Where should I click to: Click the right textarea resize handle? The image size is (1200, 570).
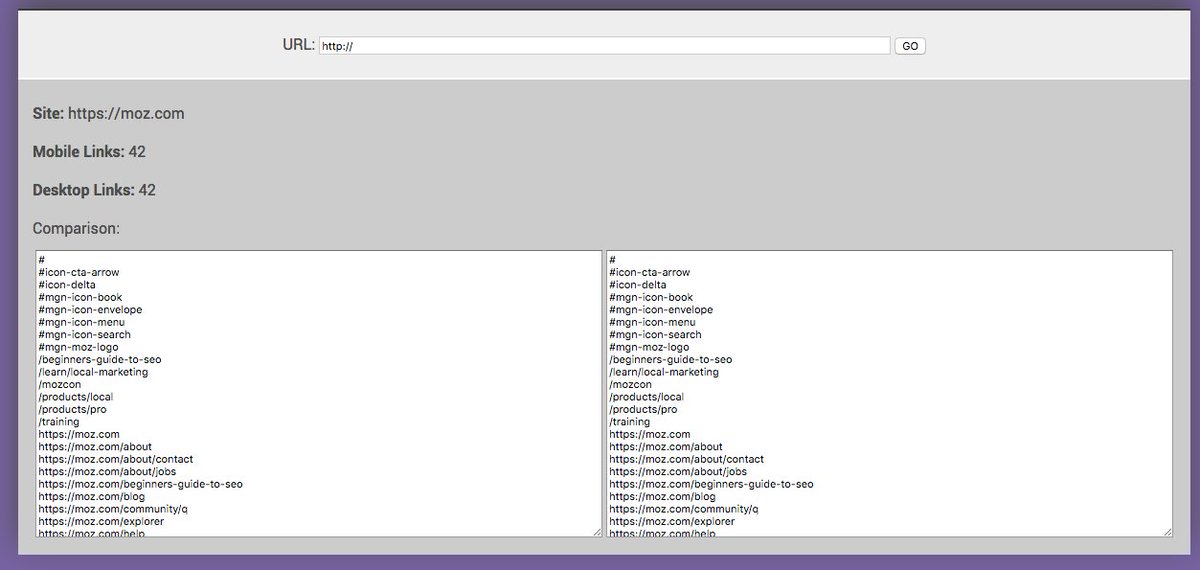pyautogui.click(x=1168, y=531)
